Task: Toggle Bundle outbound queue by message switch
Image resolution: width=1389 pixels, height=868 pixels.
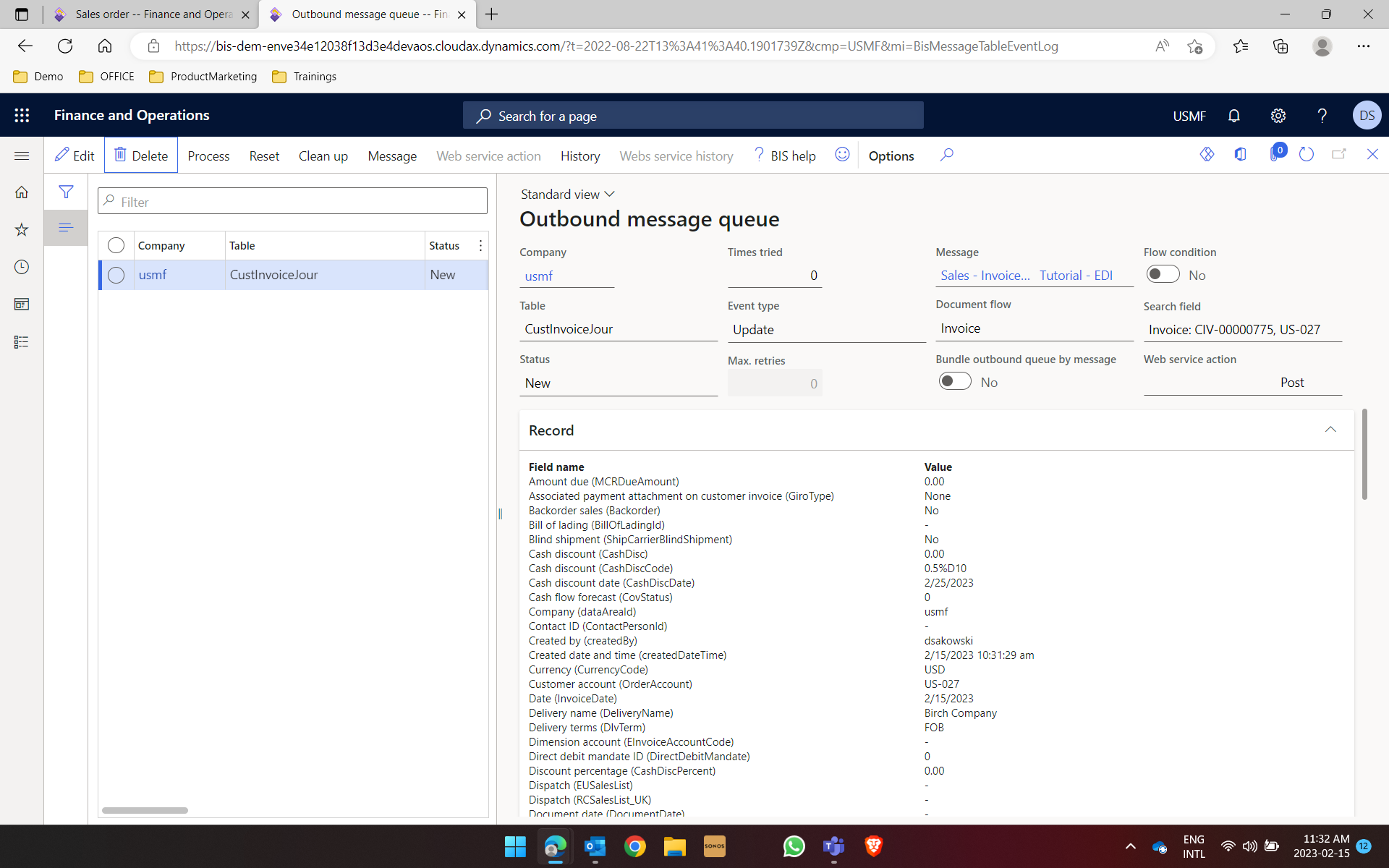Action: [955, 381]
